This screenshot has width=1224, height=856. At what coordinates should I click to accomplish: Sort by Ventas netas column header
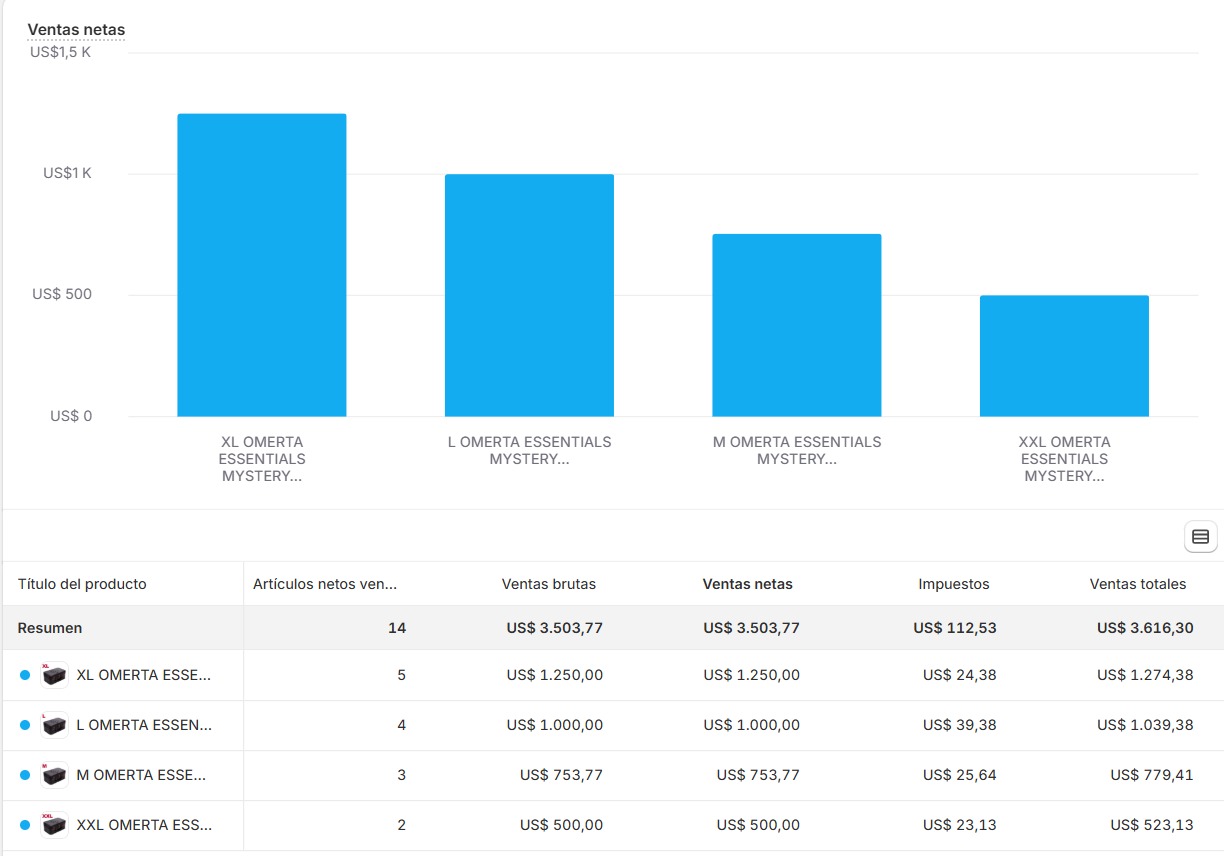tap(748, 584)
